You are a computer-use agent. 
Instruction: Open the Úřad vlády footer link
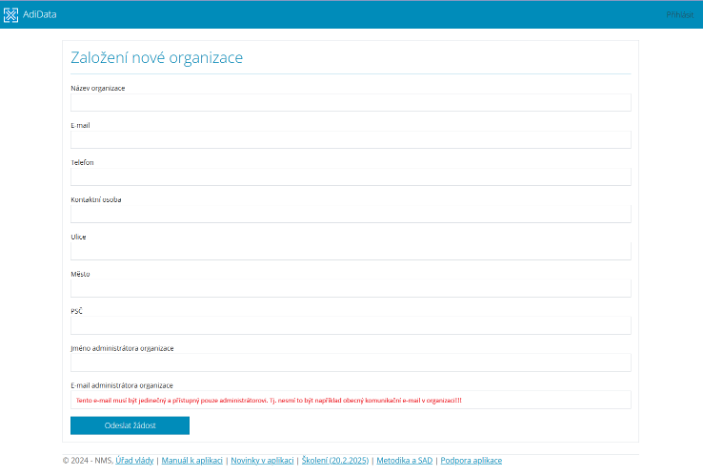(134, 461)
